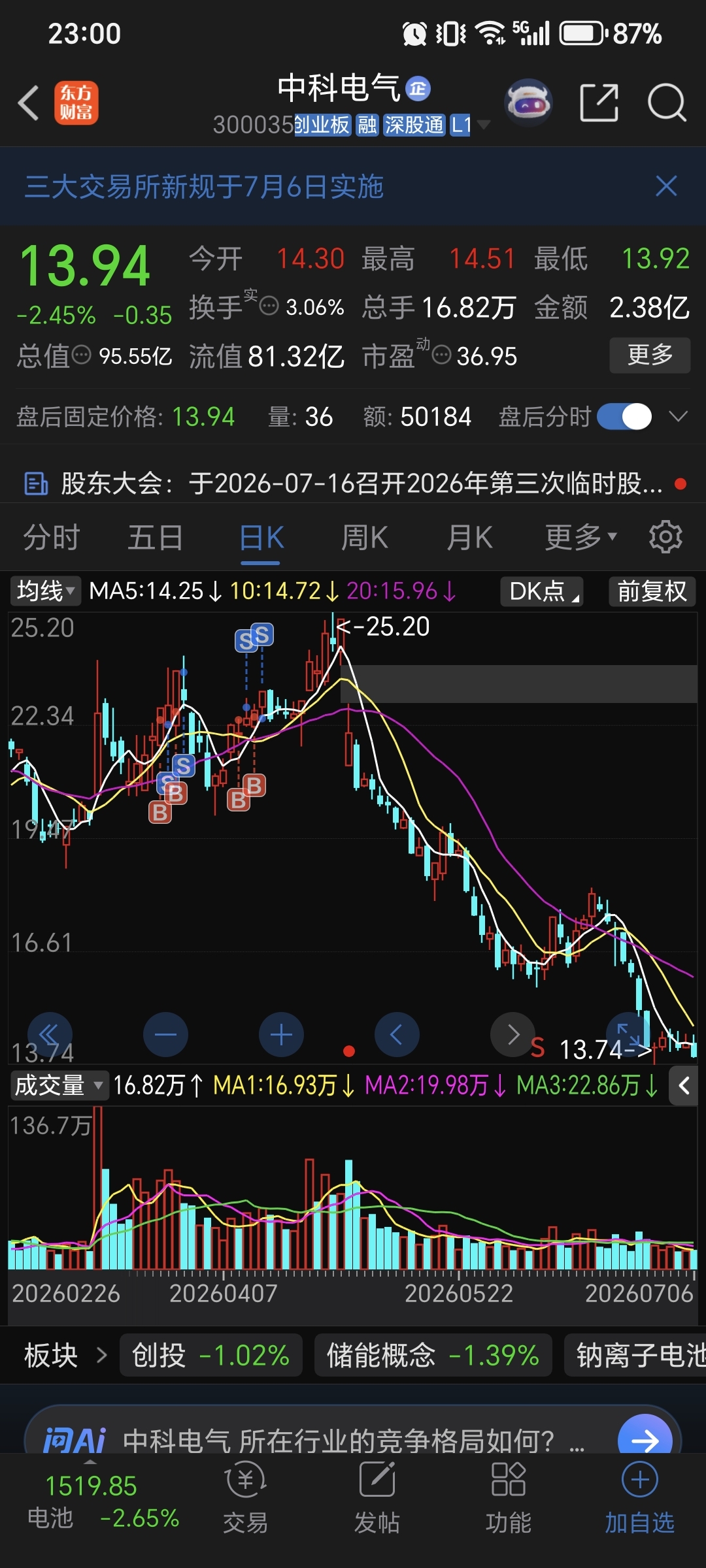Open the search magnifier

[667, 103]
